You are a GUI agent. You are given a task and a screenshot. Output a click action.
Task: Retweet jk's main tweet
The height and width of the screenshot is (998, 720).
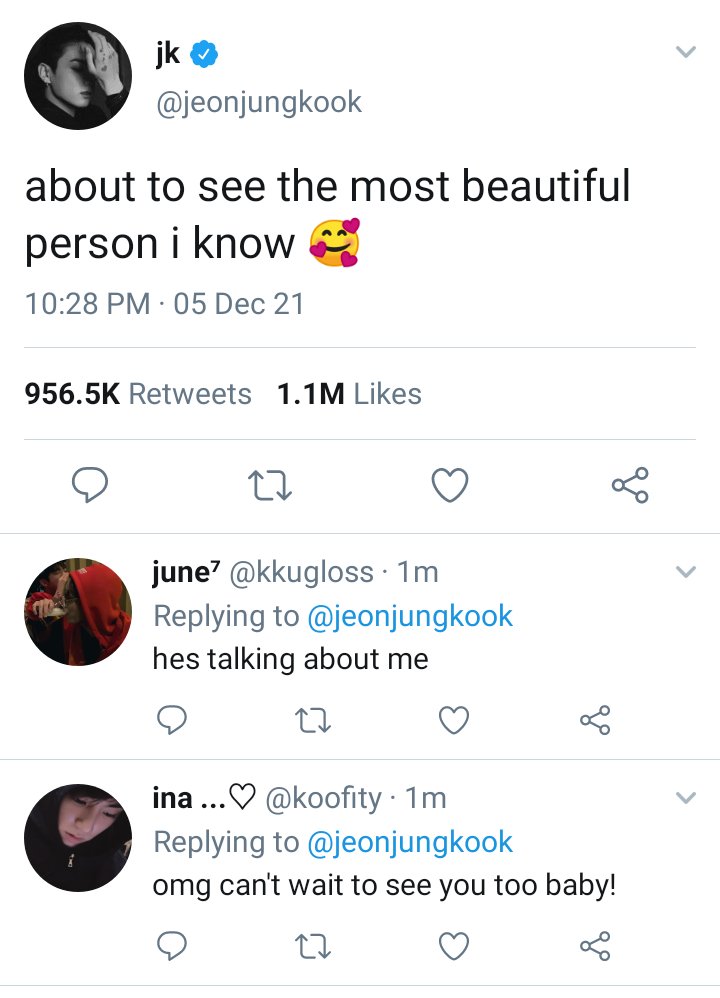pyautogui.click(x=269, y=486)
